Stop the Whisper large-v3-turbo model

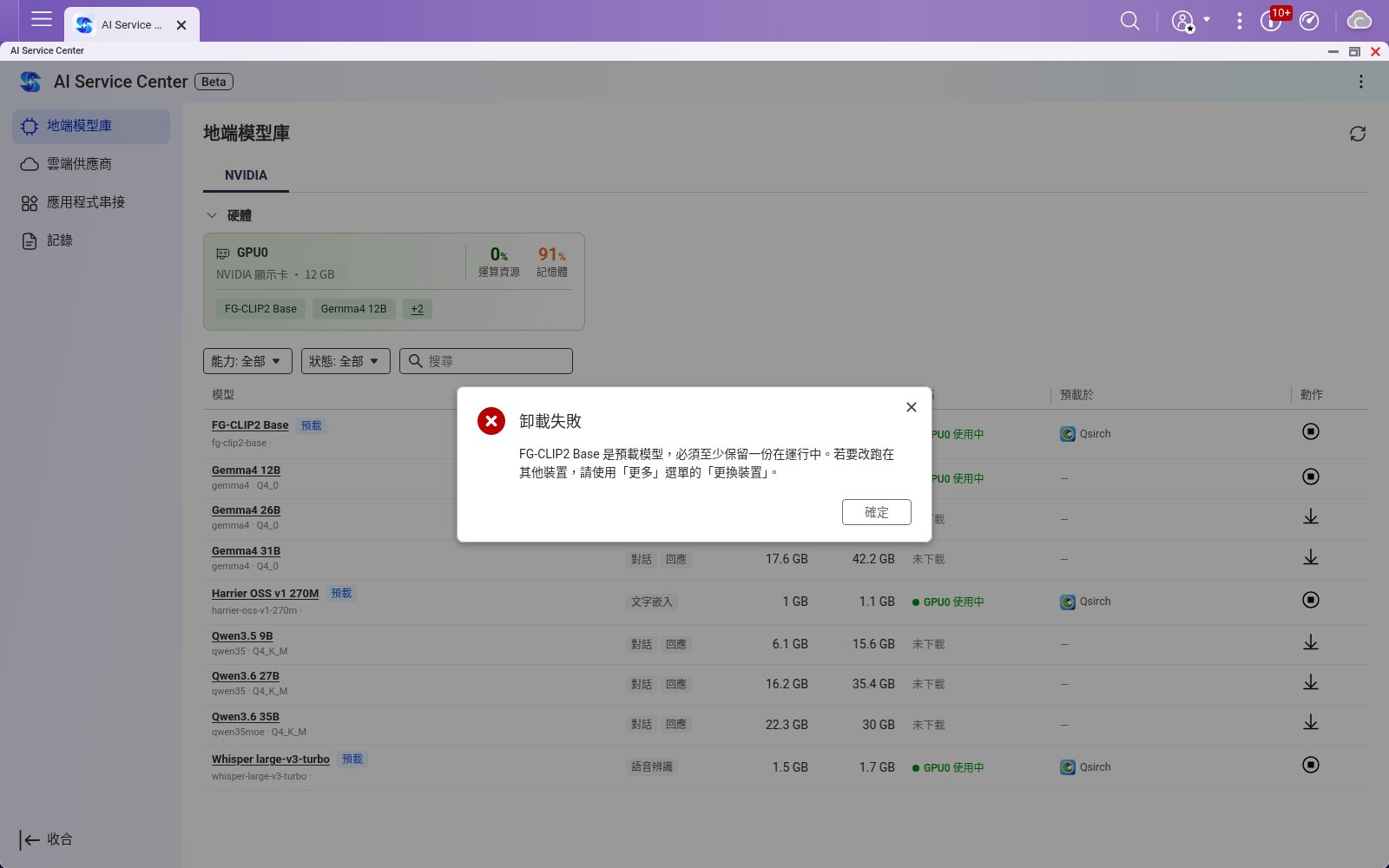pyautogui.click(x=1311, y=765)
